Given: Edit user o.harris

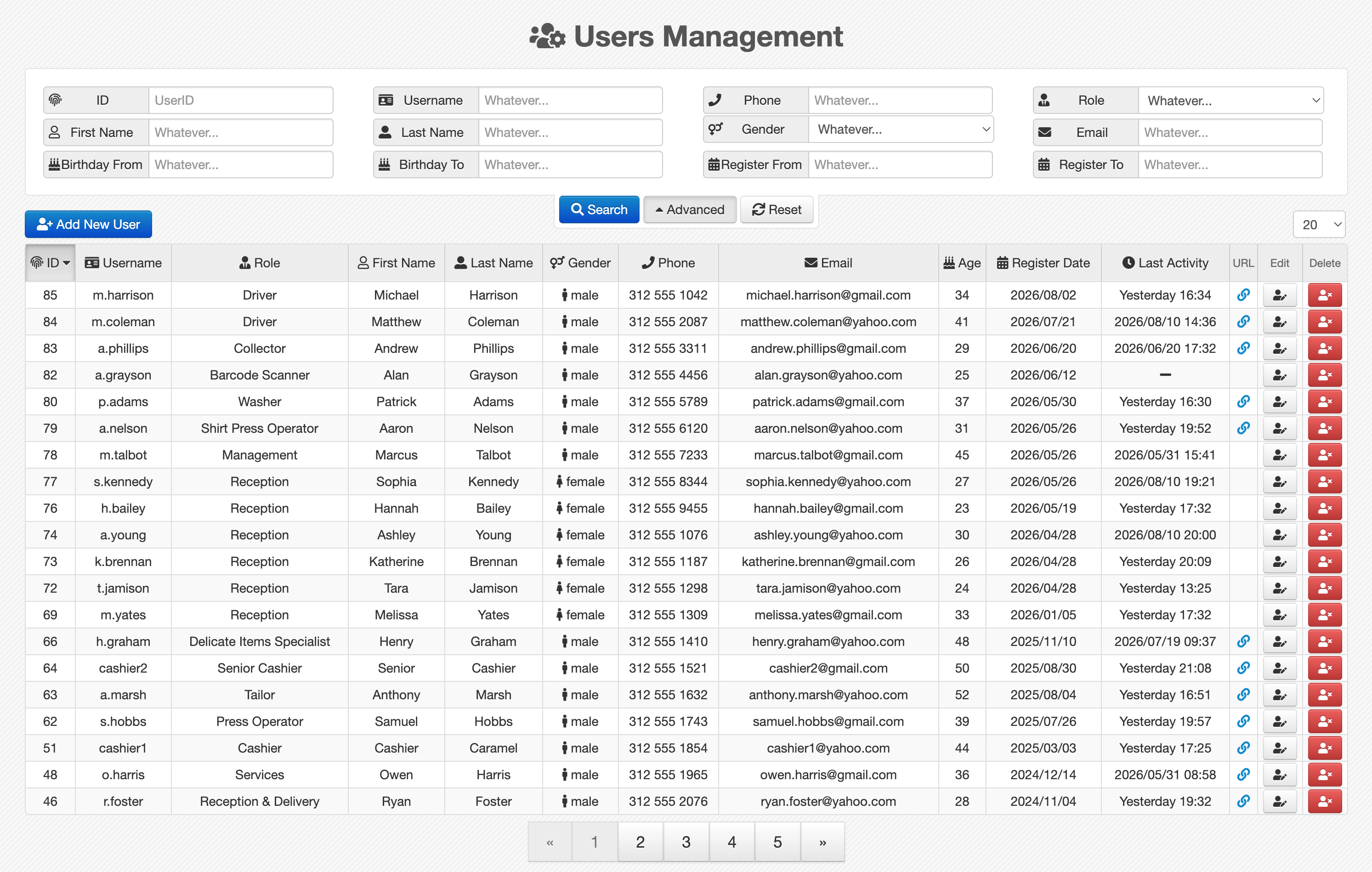Looking at the screenshot, I should 1280,775.
